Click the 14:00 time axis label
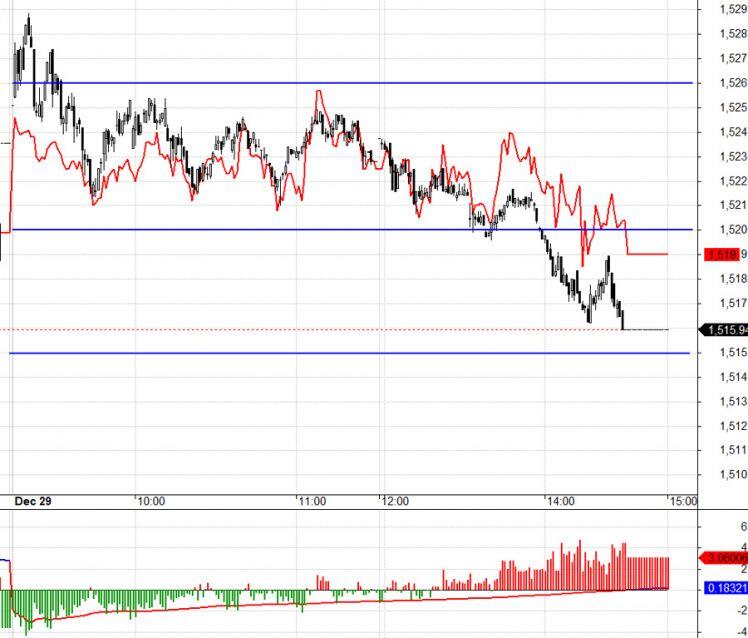The height and width of the screenshot is (638, 748). pos(561,501)
